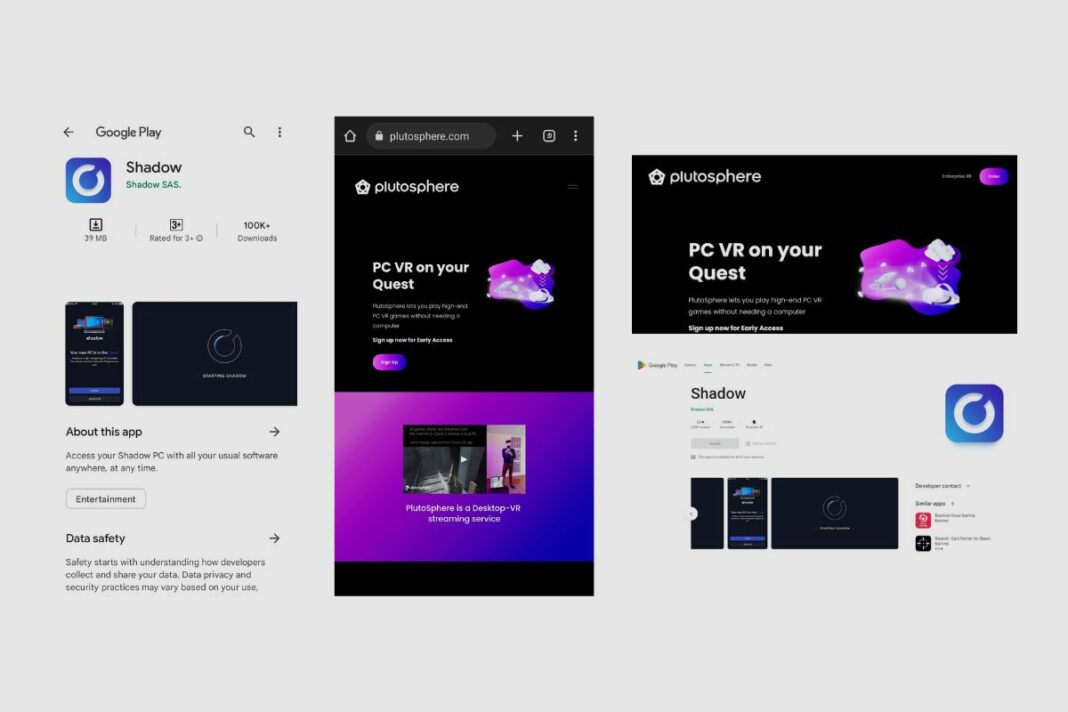Click the back arrow on Google Play
This screenshot has width=1068, height=712.
[67, 132]
